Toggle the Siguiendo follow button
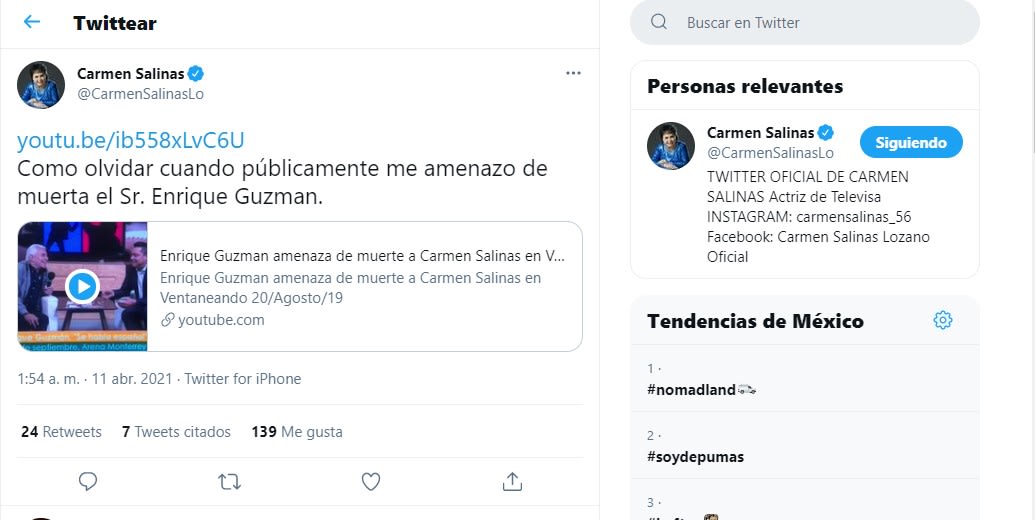 click(x=910, y=142)
